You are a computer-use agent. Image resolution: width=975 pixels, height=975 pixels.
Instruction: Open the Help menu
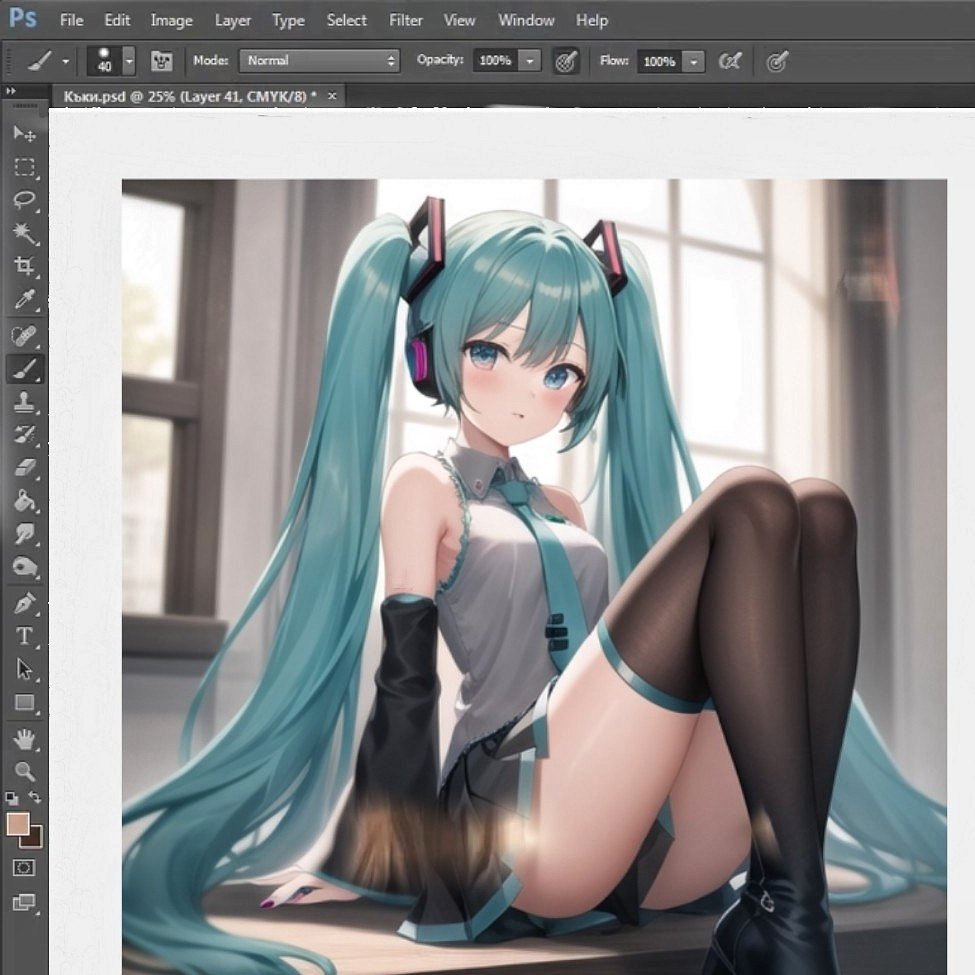click(x=591, y=20)
